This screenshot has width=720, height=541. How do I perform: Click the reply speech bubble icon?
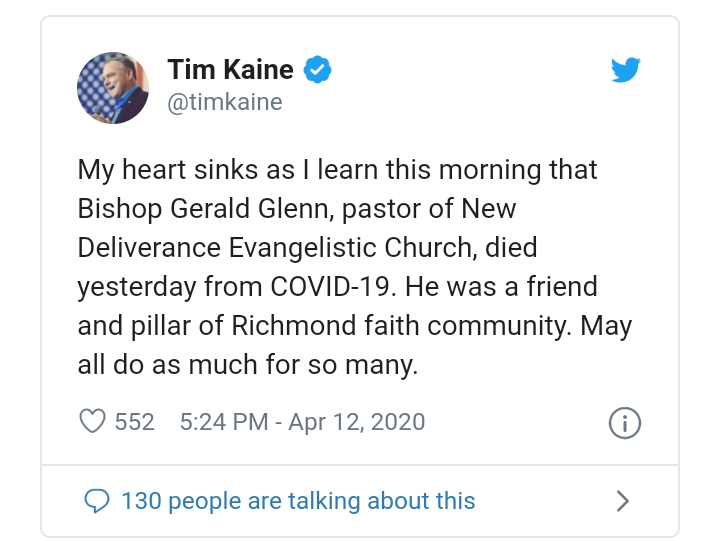pos(96,500)
